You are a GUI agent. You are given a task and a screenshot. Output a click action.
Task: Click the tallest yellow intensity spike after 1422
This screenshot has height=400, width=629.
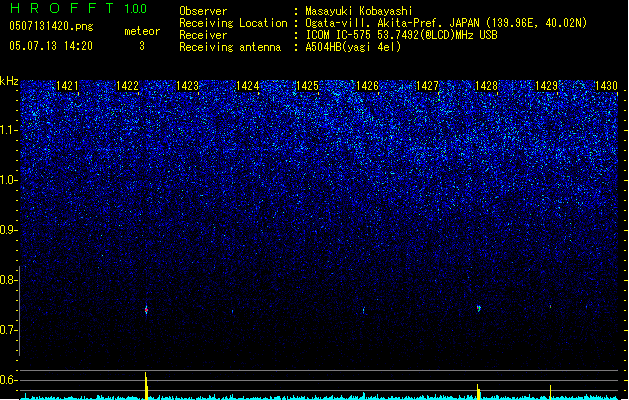[146, 386]
